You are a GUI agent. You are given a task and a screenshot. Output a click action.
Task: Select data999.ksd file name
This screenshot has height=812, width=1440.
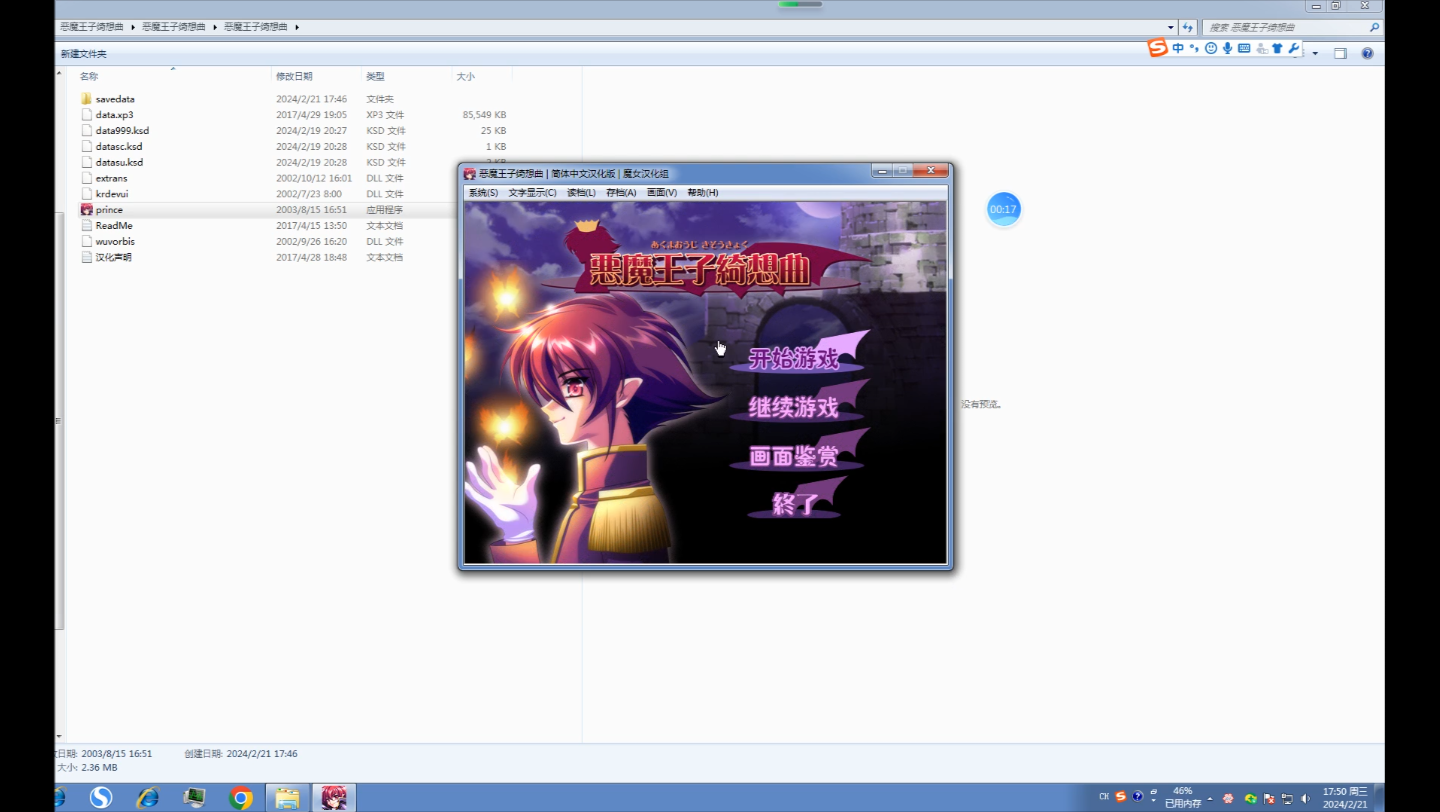[x=122, y=131]
